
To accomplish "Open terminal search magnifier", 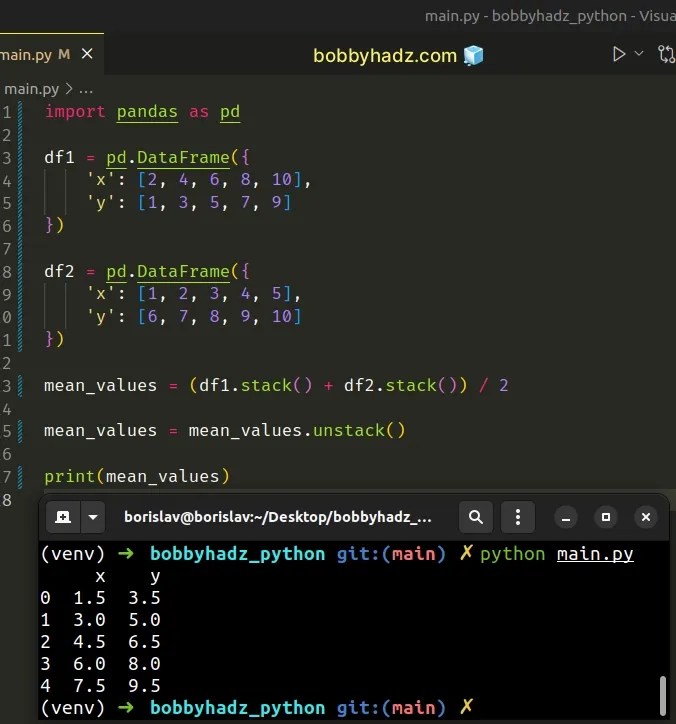I will tap(476, 517).
